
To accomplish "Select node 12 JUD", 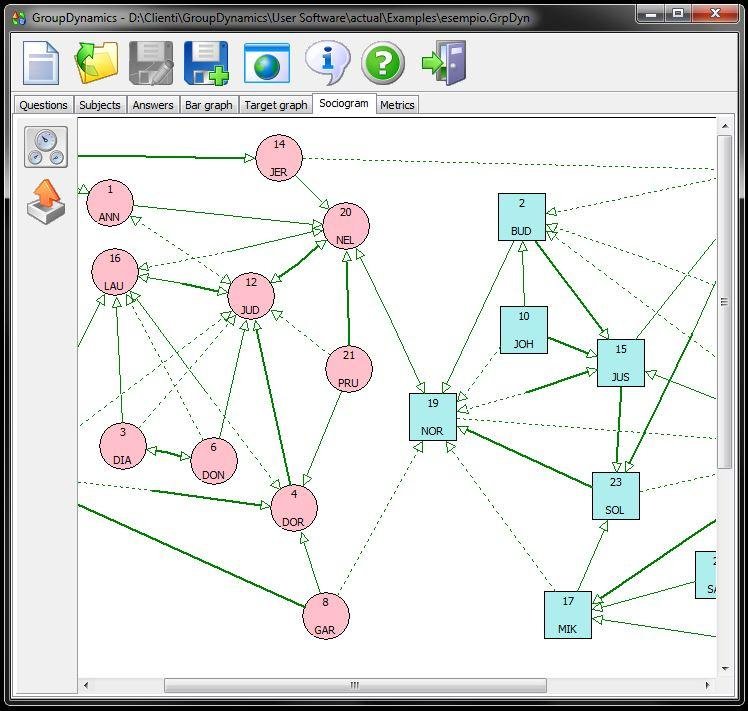I will tap(251, 296).
